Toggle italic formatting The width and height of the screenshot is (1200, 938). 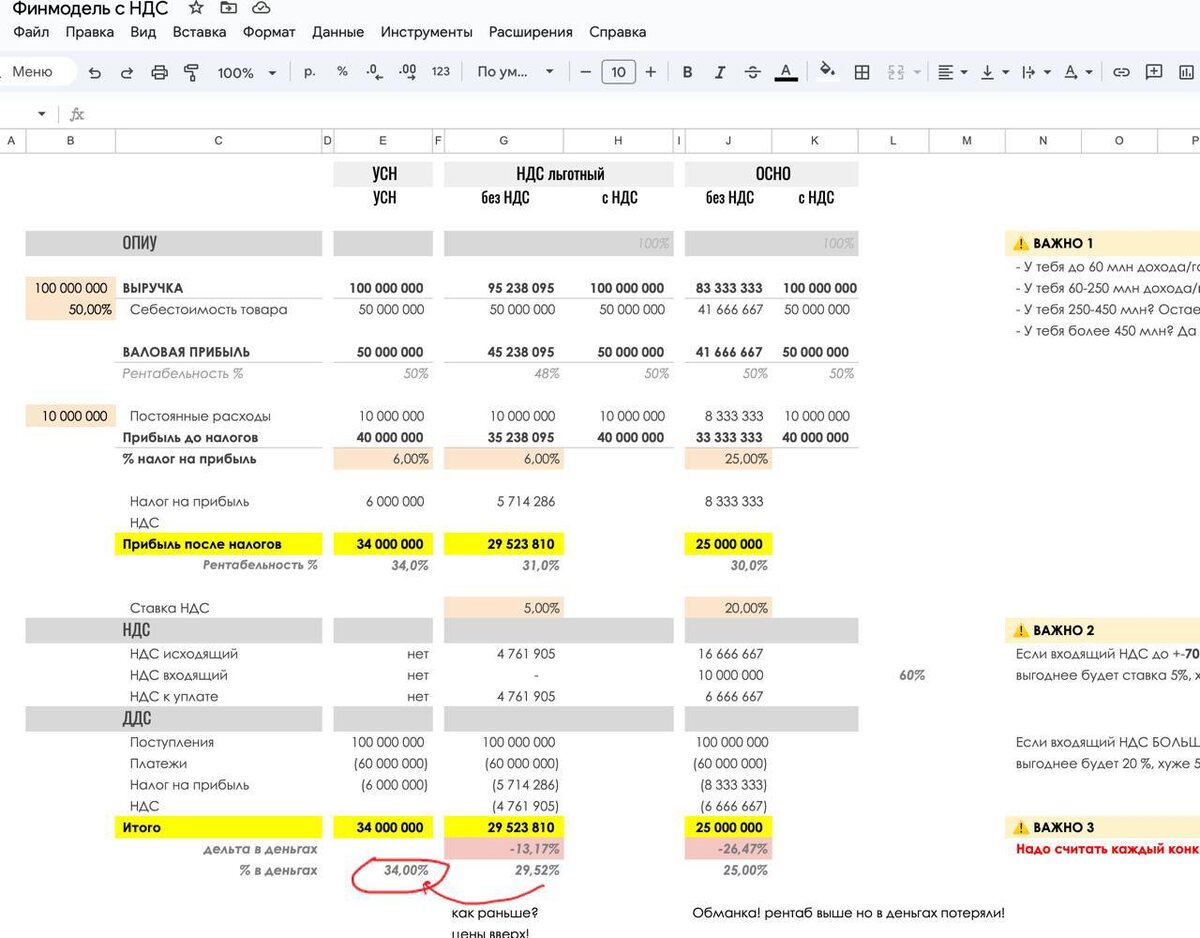pos(719,72)
